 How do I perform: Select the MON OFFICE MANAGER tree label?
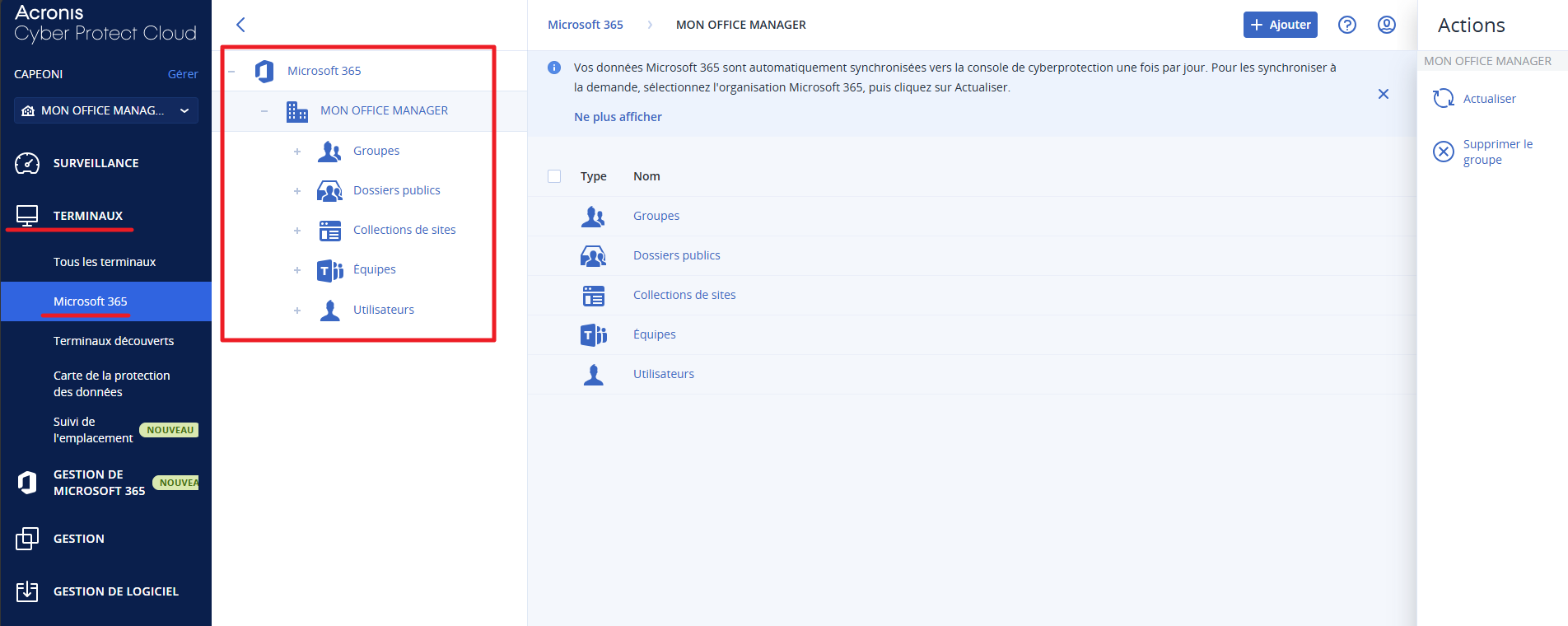(x=385, y=110)
